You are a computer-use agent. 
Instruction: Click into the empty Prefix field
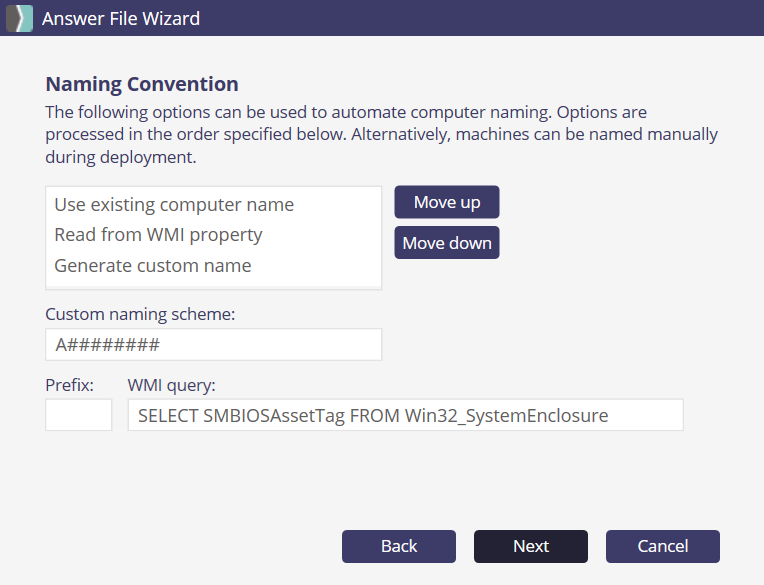coord(78,415)
